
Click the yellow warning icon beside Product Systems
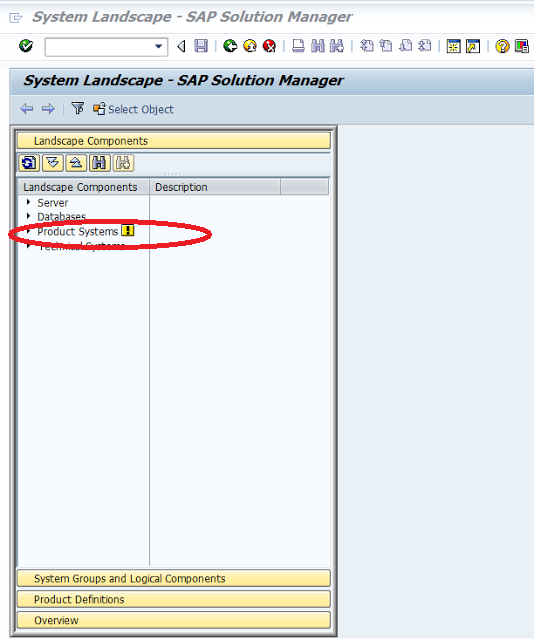coord(128,231)
